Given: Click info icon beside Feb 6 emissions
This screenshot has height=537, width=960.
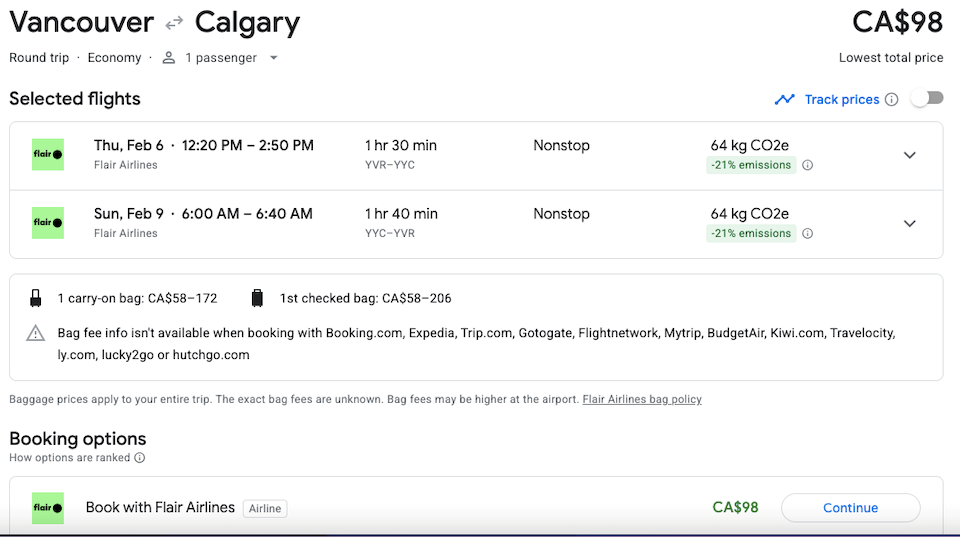Looking at the screenshot, I should (808, 165).
